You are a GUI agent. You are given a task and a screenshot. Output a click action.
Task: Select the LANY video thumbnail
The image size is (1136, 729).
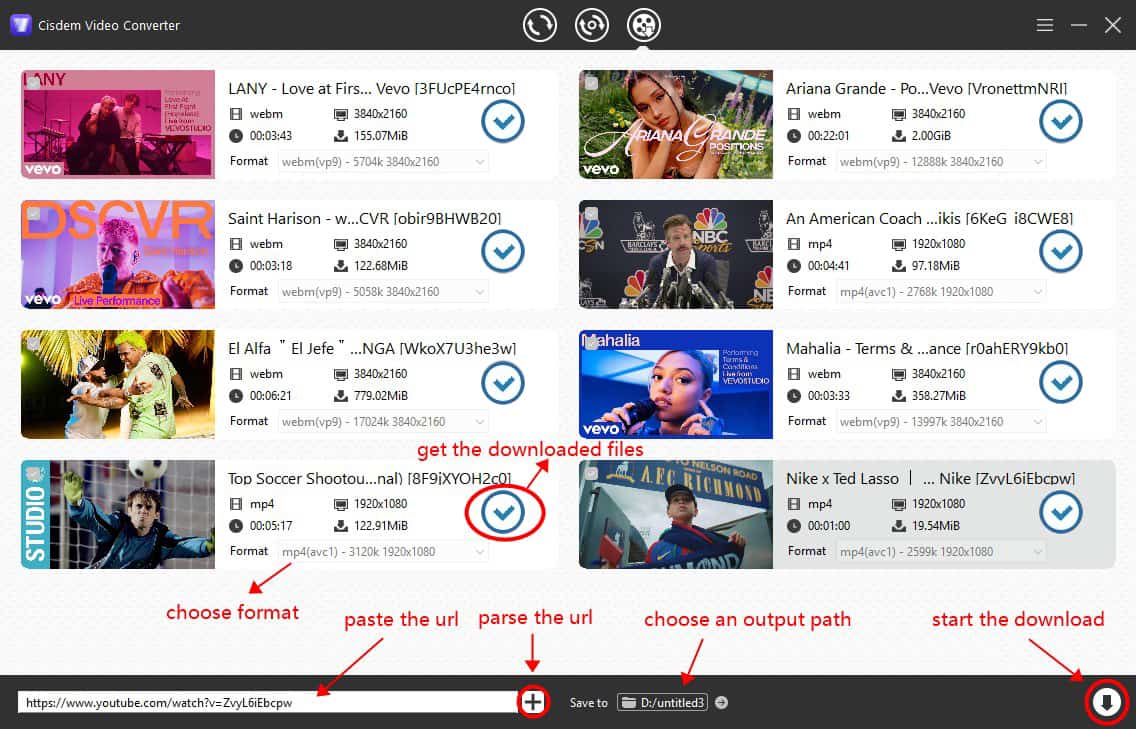tap(118, 124)
